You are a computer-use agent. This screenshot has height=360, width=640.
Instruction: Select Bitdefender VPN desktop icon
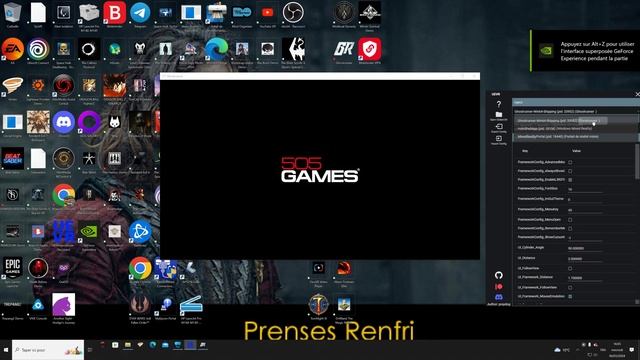click(369, 51)
